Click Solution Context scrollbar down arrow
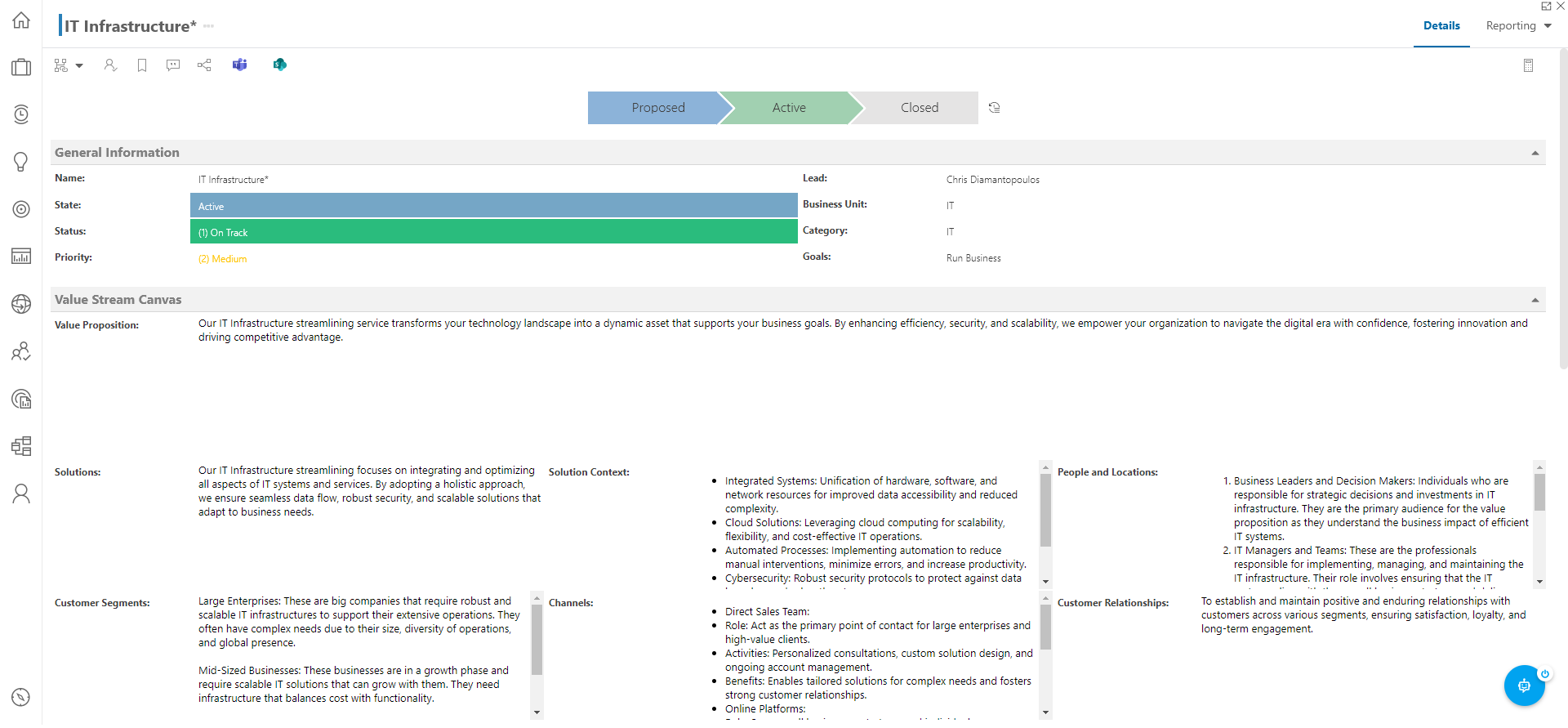The image size is (1568, 728). [1045, 582]
